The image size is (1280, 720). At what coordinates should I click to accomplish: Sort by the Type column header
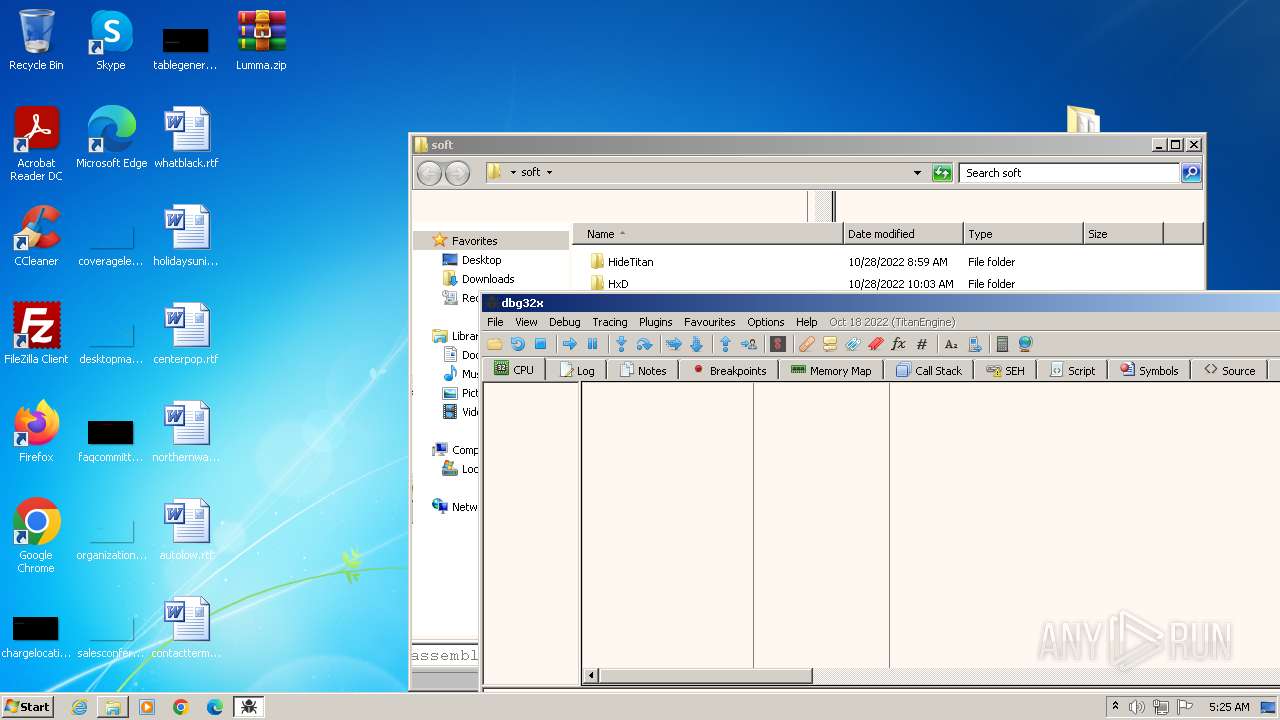(1023, 234)
